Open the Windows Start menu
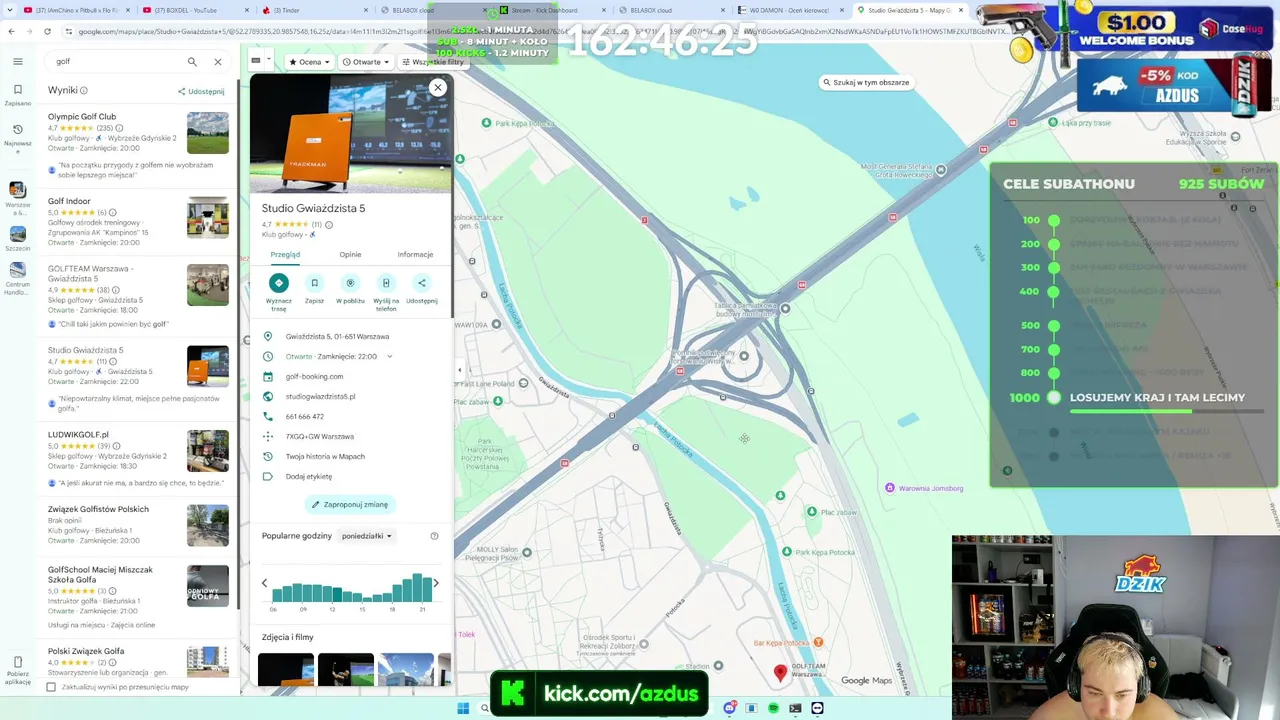 click(x=463, y=708)
